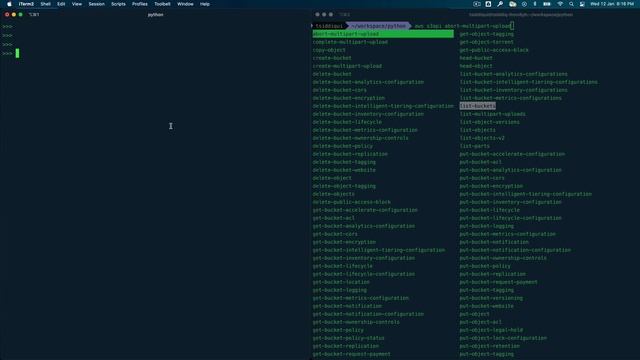640x360 pixels.
Task: Click the list-bucket-intelligent-tiering-configurations entry
Action: click(x=529, y=82)
